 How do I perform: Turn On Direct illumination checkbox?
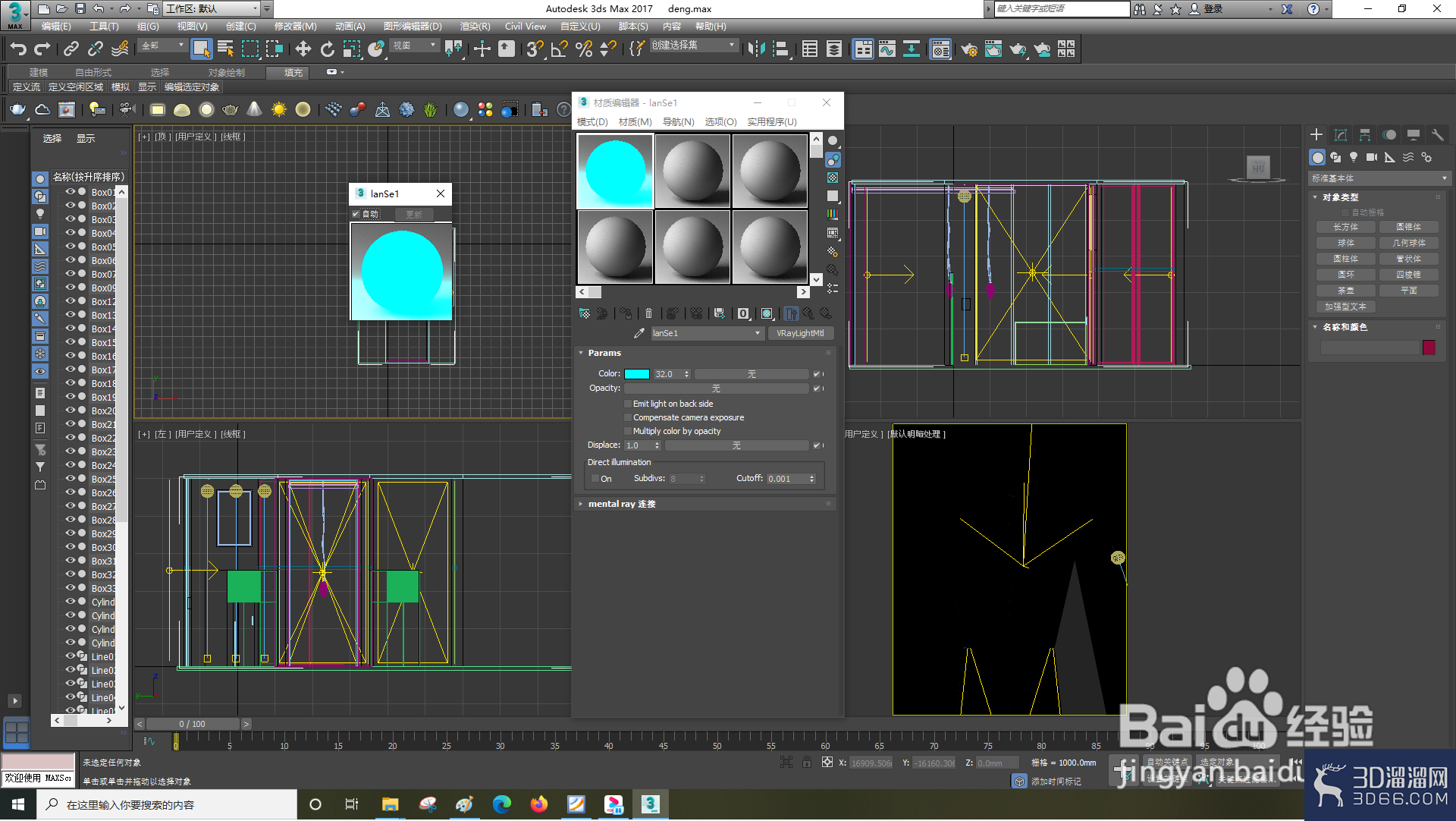(595, 479)
